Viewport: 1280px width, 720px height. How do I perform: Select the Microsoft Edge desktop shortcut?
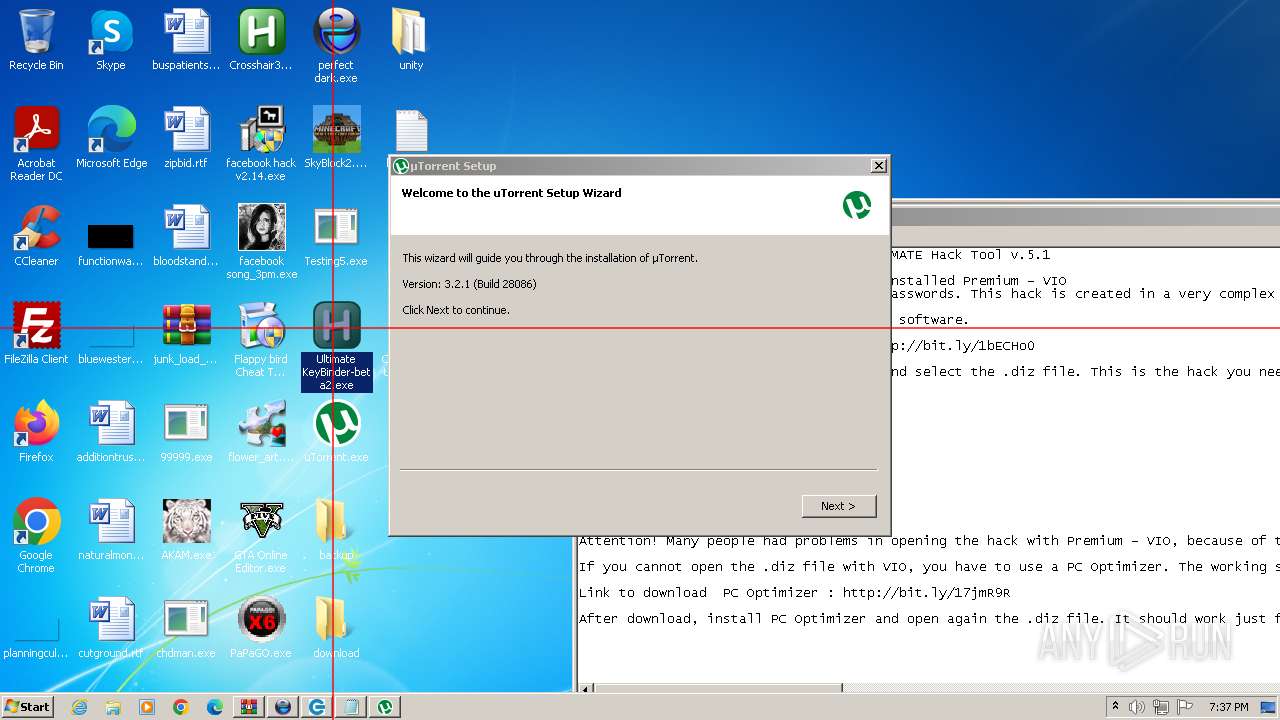pyautogui.click(x=111, y=139)
